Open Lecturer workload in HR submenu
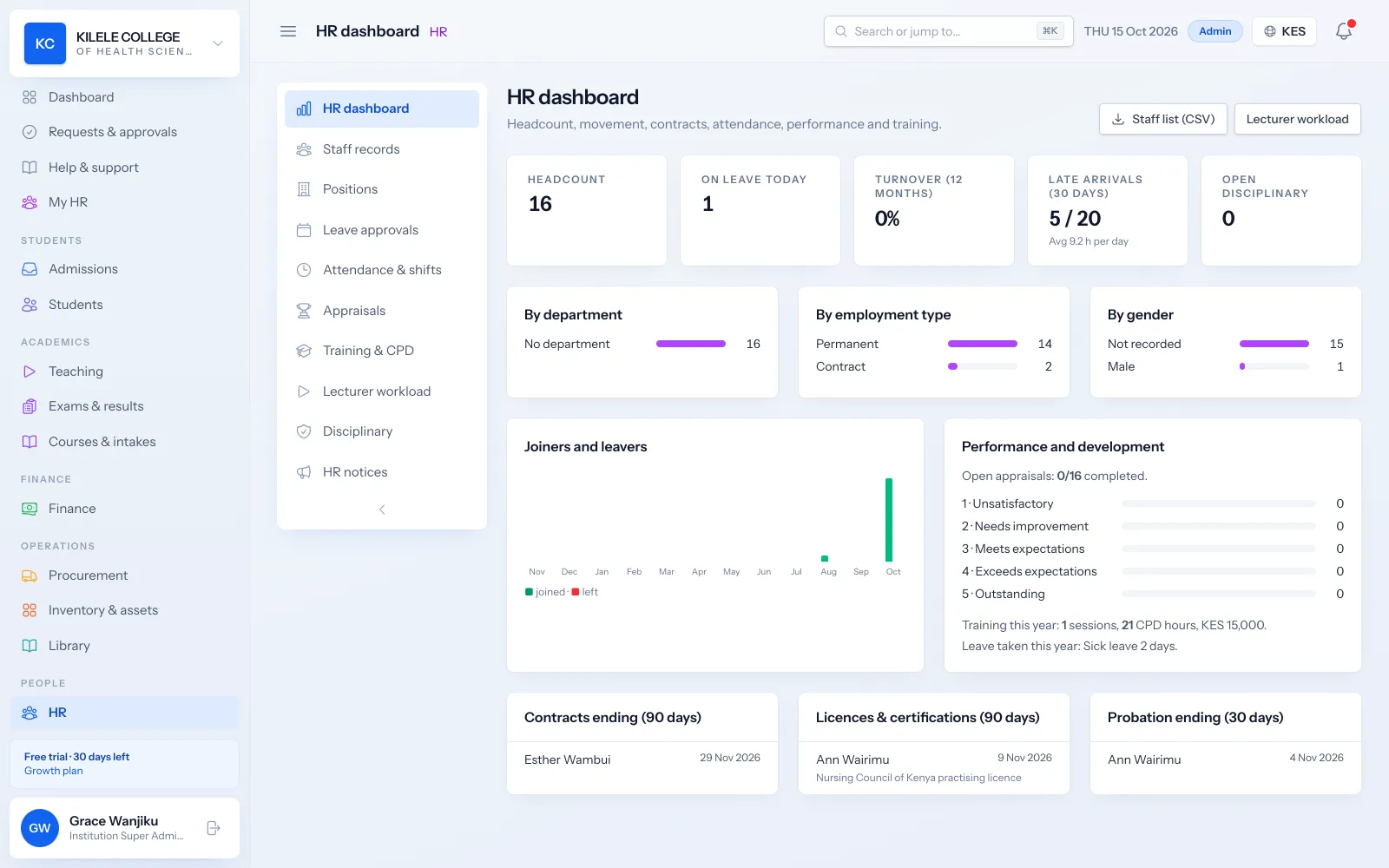 point(382,391)
